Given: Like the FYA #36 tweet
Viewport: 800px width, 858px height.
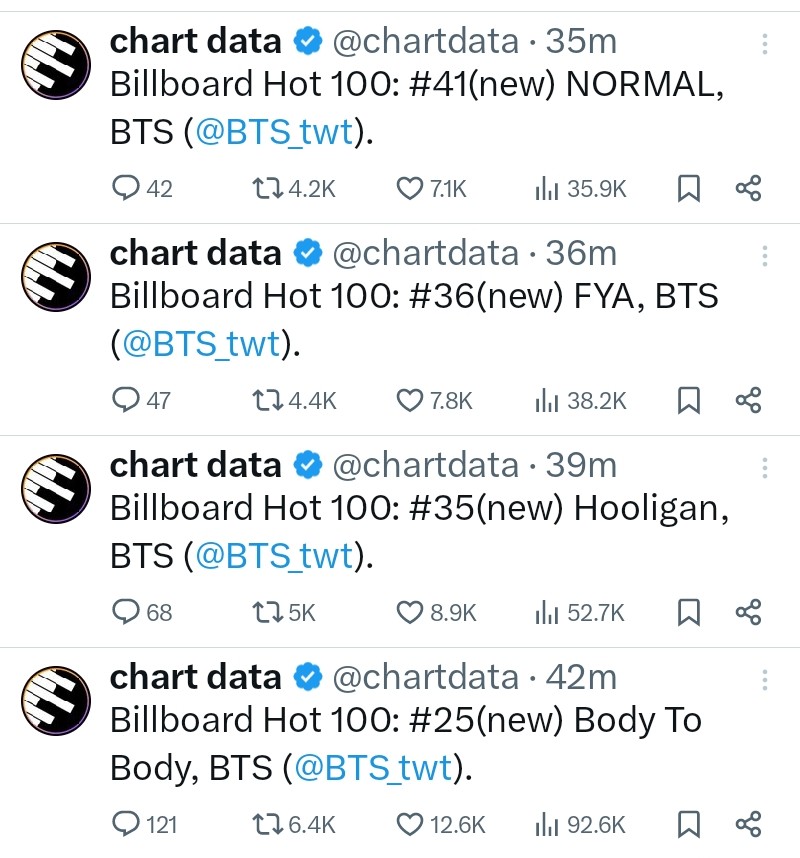Looking at the screenshot, I should click(410, 400).
